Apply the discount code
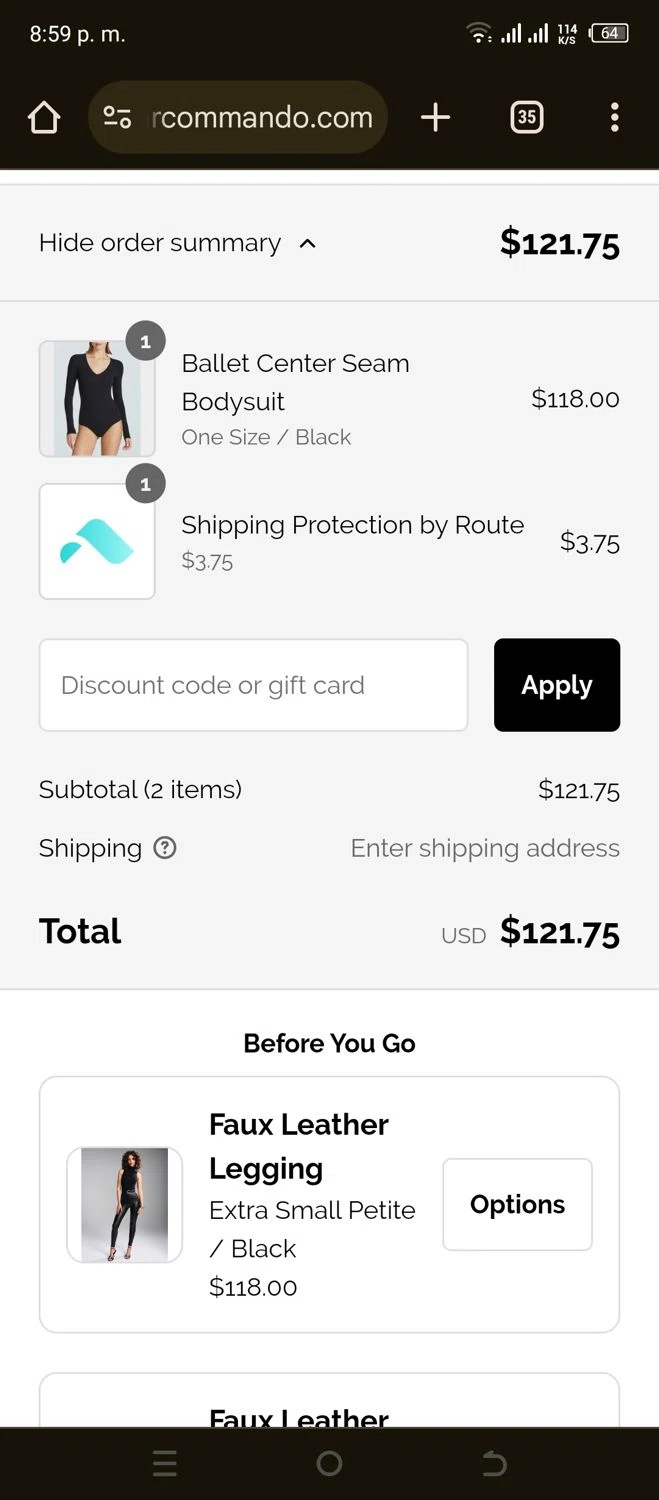 pos(556,685)
